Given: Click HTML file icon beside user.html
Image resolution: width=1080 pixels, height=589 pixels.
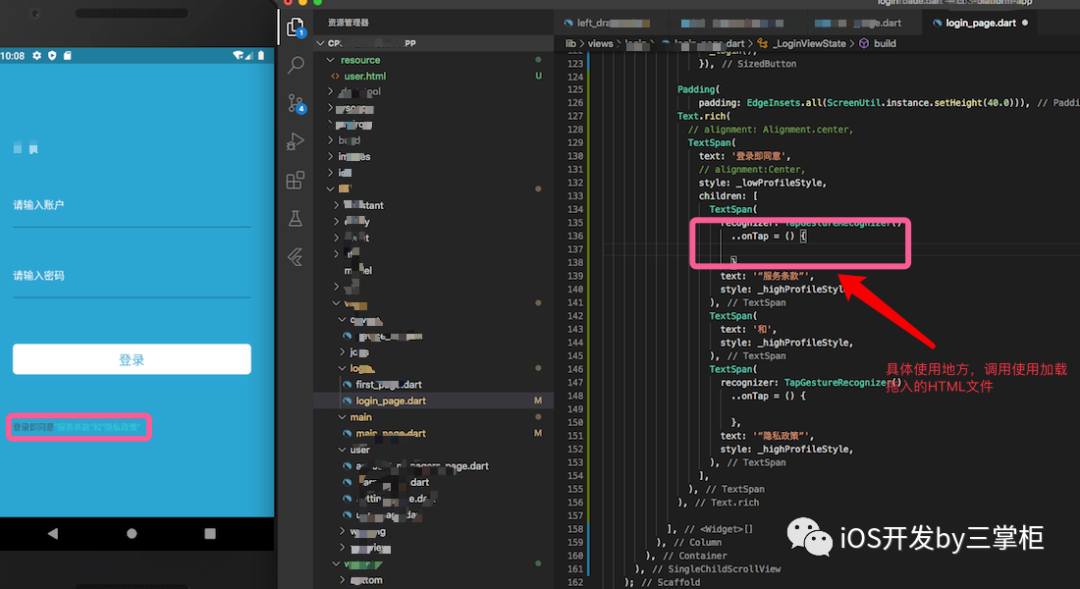Looking at the screenshot, I should pos(335,76).
